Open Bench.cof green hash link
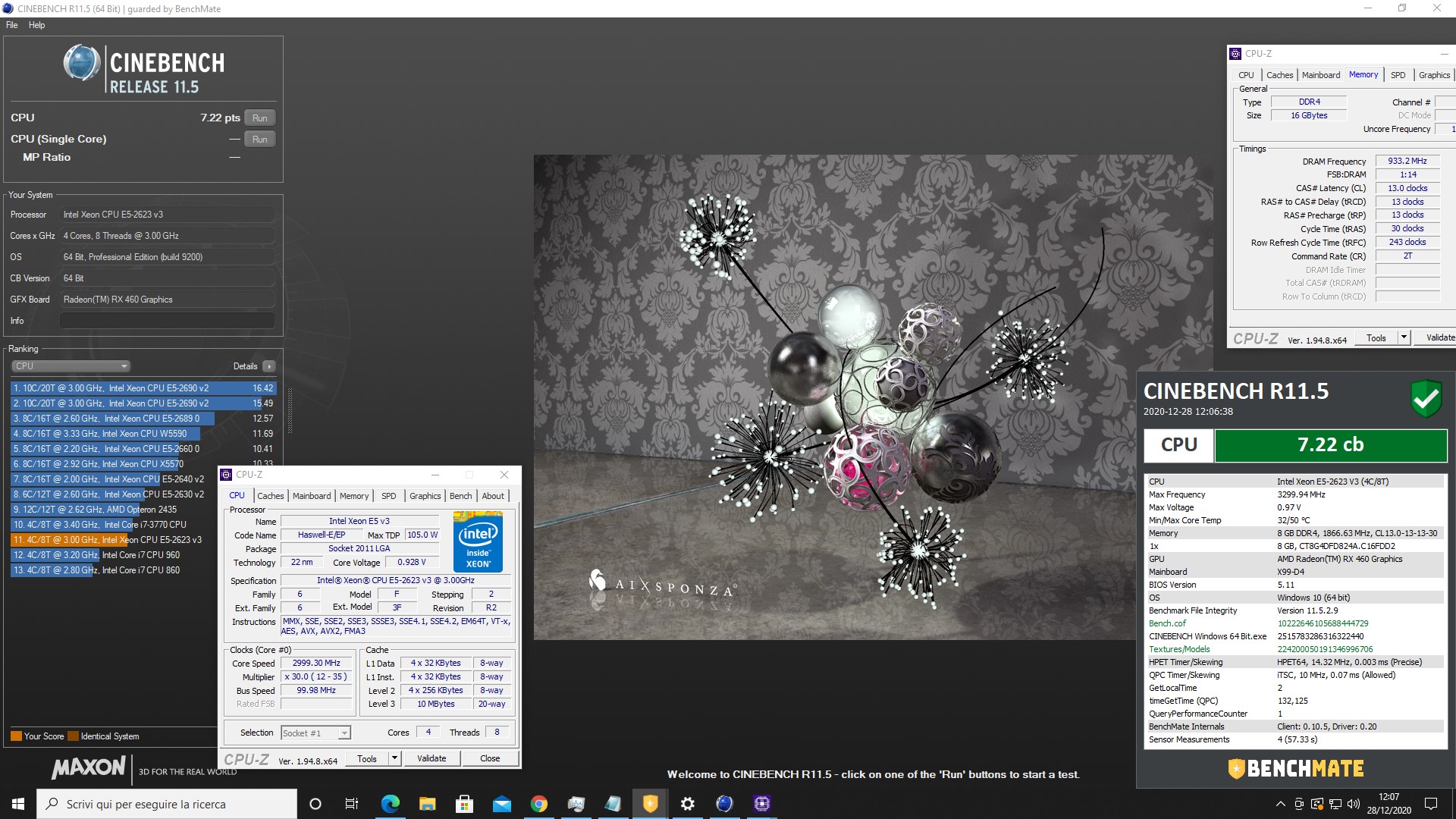Viewport: 1456px width, 819px height. [x=1323, y=623]
